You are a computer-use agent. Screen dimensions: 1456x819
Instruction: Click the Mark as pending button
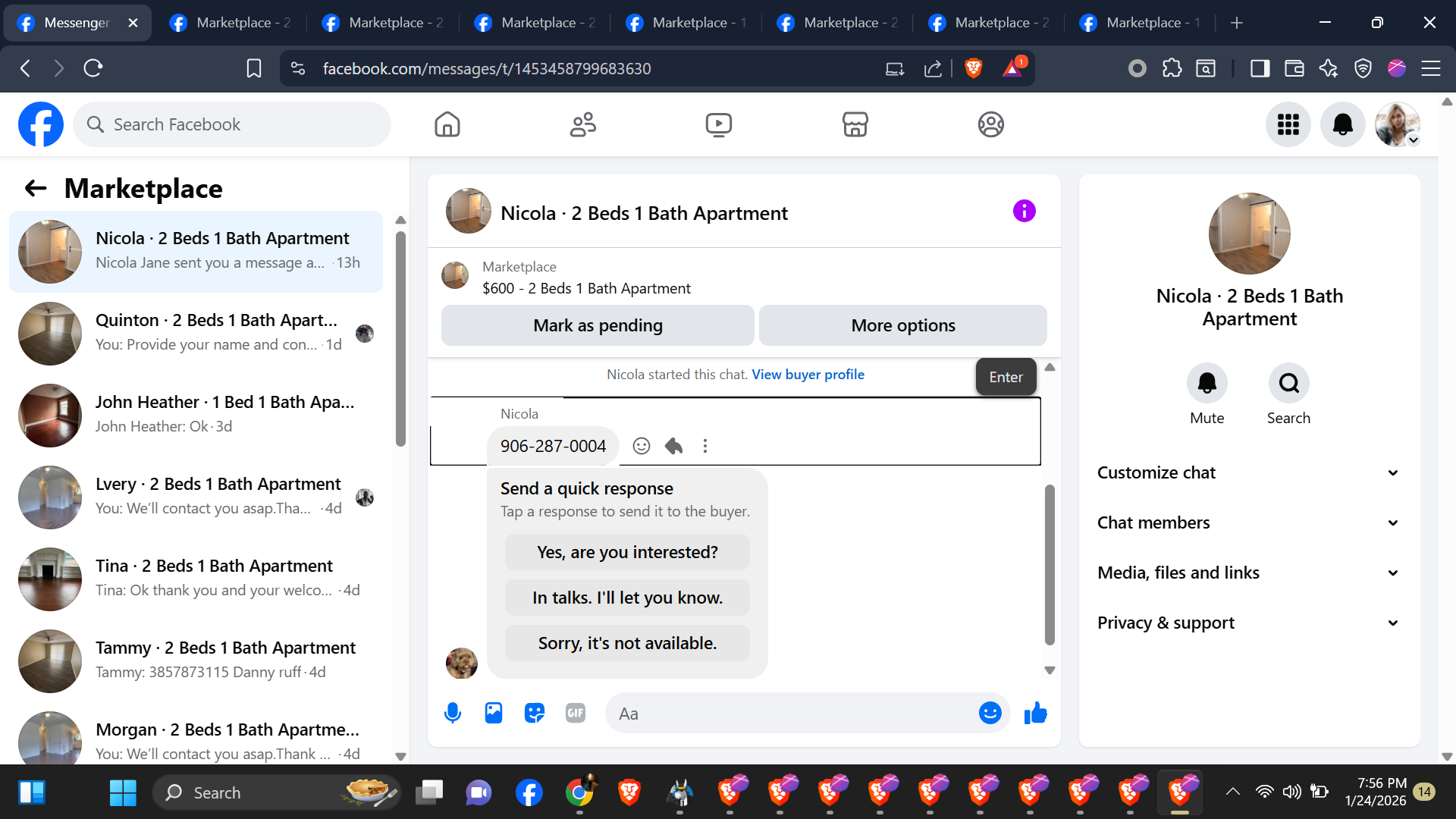[598, 325]
